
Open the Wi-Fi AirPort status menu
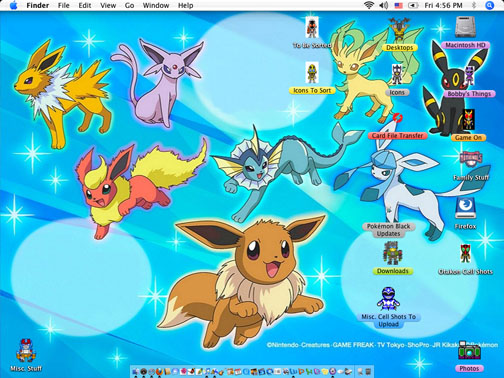click(369, 5)
